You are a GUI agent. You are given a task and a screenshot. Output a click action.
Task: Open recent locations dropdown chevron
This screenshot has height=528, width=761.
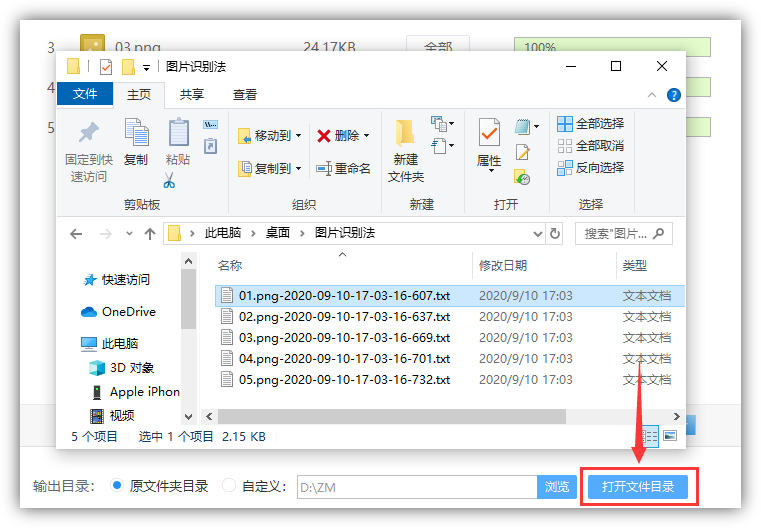pyautogui.click(x=129, y=234)
